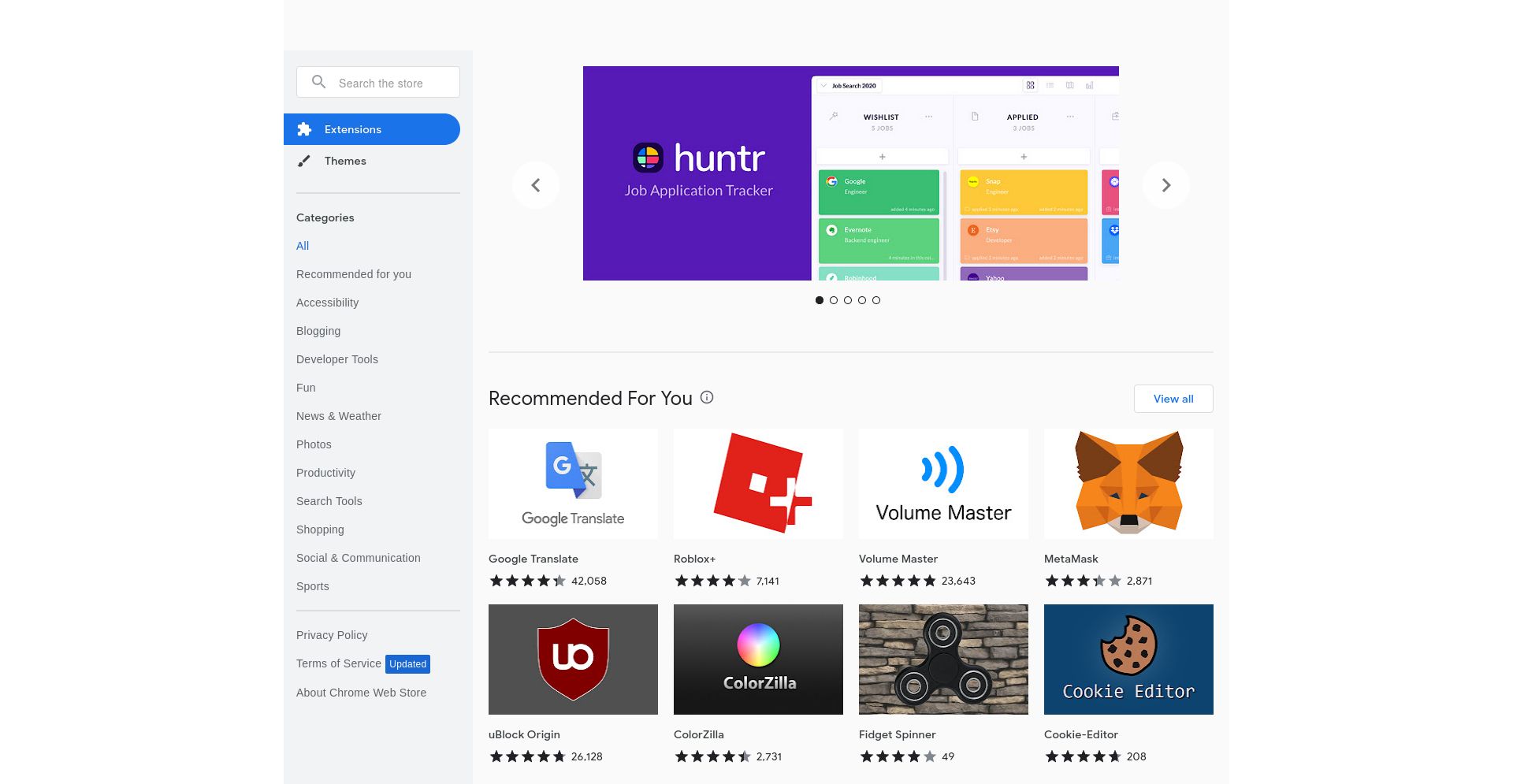Select the MetaMask fox icon

click(x=1128, y=483)
